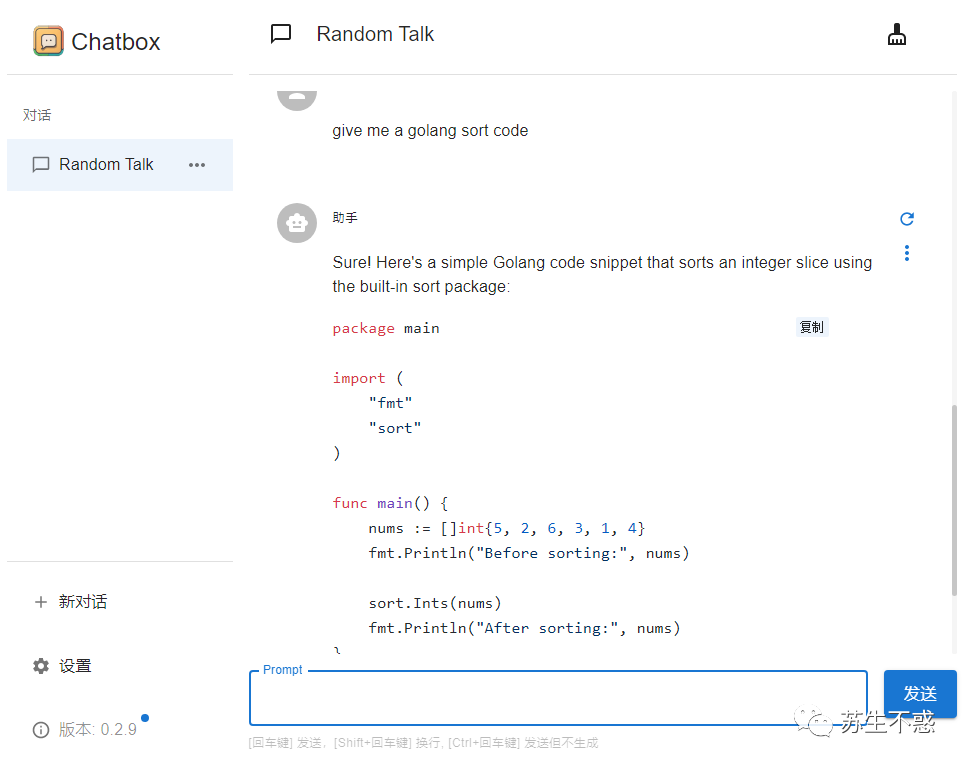967x765 pixels.
Task: Click the chat icon in Random Talk sidebar item
Action: pyautogui.click(x=41, y=165)
